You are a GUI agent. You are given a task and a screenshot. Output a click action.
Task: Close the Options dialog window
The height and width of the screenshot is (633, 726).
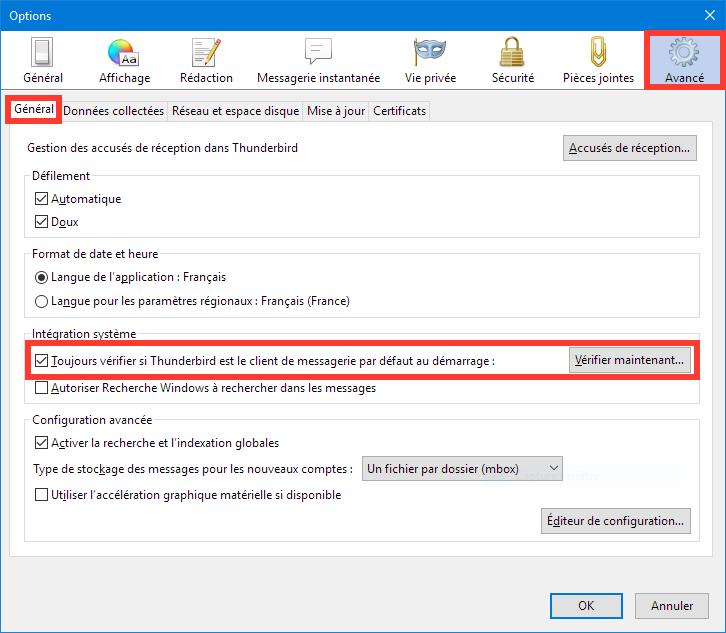[x=709, y=15]
